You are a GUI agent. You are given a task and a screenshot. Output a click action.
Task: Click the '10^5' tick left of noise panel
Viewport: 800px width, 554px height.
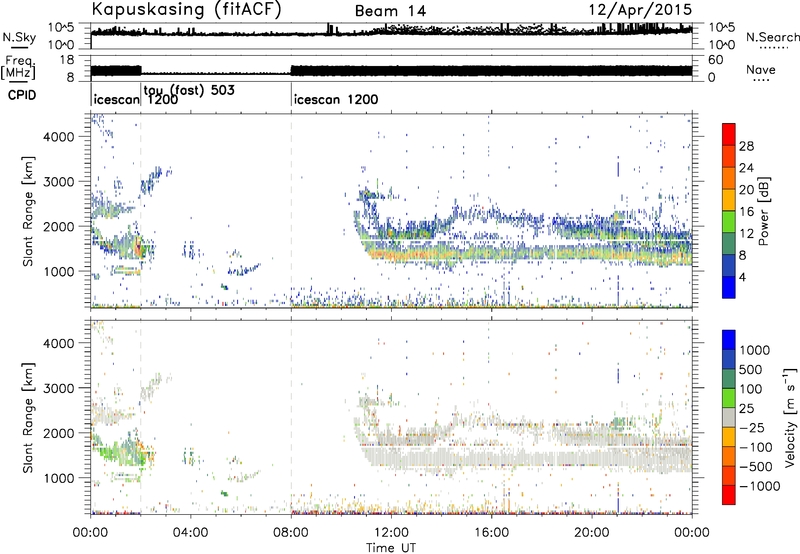[x=62, y=28]
